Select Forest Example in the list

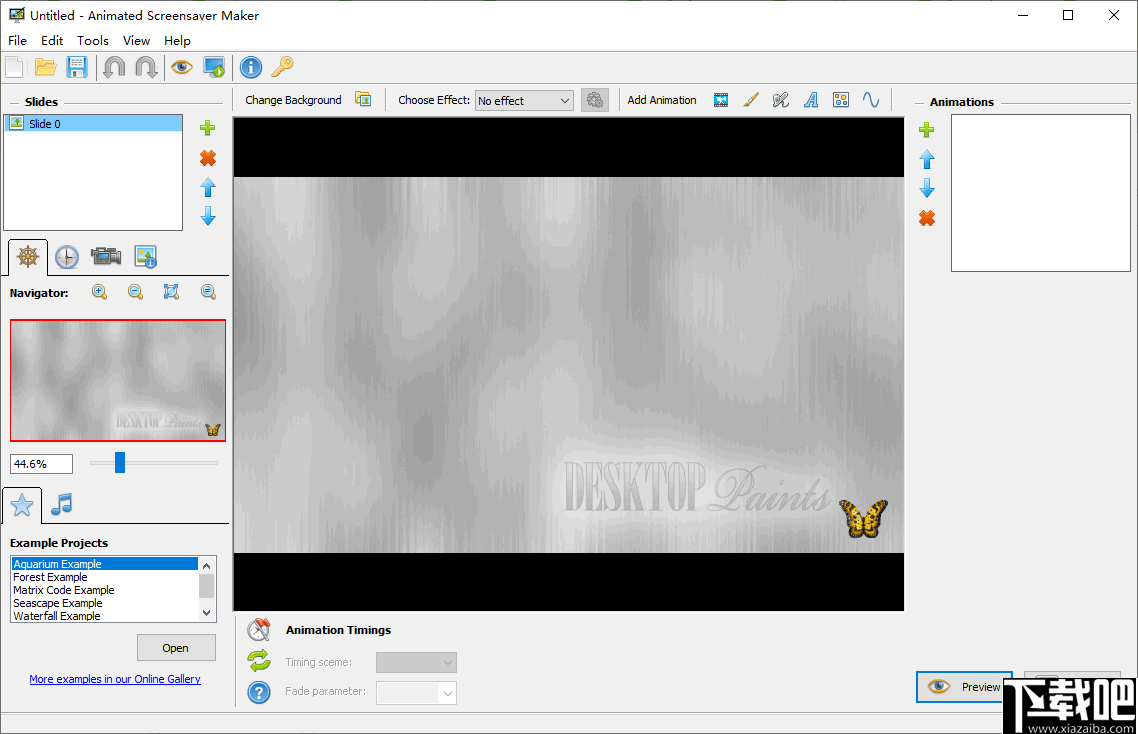coord(105,577)
